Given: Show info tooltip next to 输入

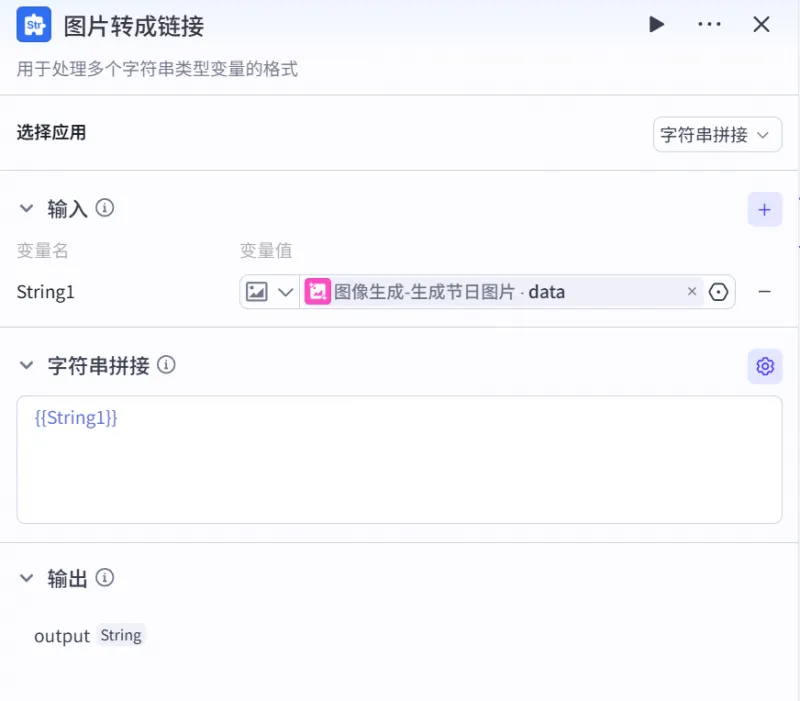Looking at the screenshot, I should (104, 209).
